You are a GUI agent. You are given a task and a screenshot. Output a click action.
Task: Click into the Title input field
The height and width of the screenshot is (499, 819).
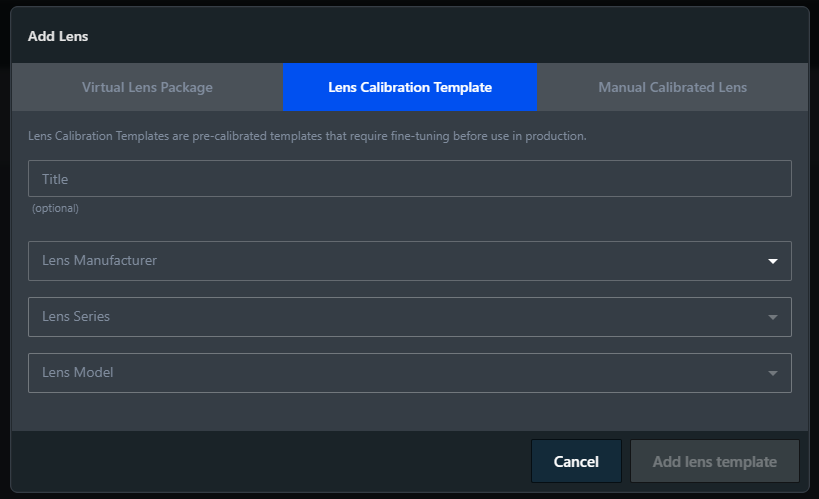pyautogui.click(x=410, y=179)
